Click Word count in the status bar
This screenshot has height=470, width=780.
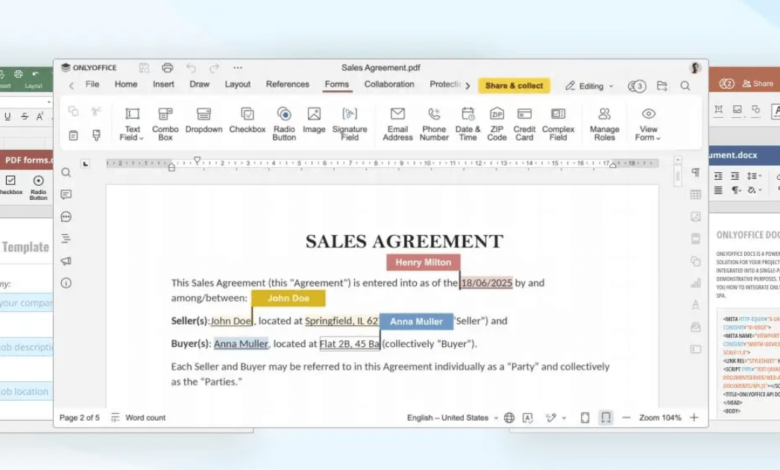coord(138,418)
